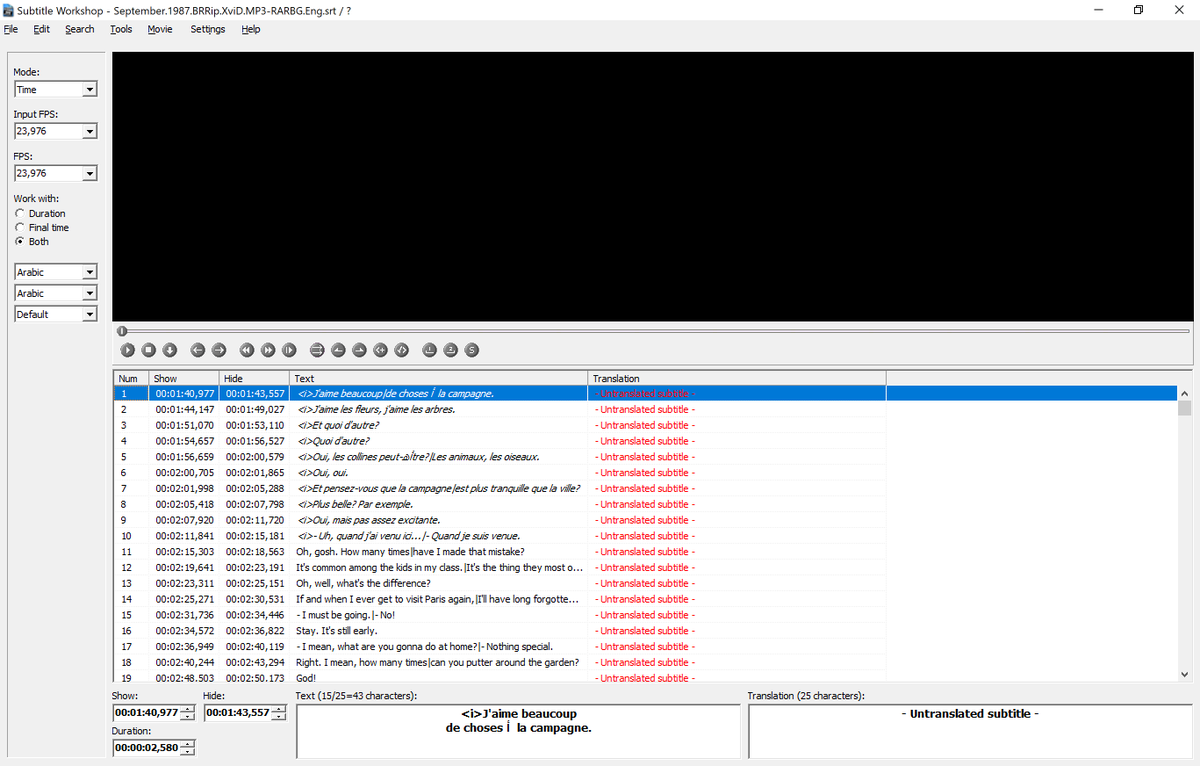The image size is (1200, 766).
Task: Select the Duration radio button
Action: pos(40,213)
